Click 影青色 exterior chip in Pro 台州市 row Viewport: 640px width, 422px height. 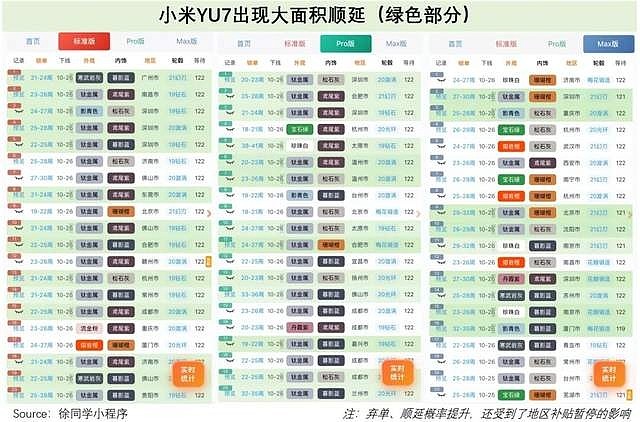[300, 195]
